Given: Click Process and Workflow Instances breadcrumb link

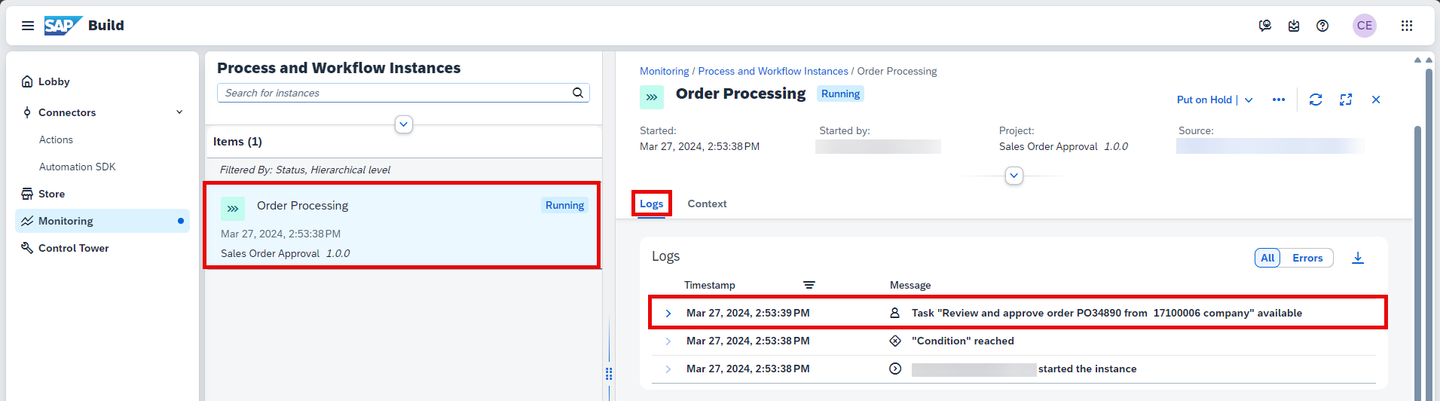Looking at the screenshot, I should pyautogui.click(x=773, y=72).
